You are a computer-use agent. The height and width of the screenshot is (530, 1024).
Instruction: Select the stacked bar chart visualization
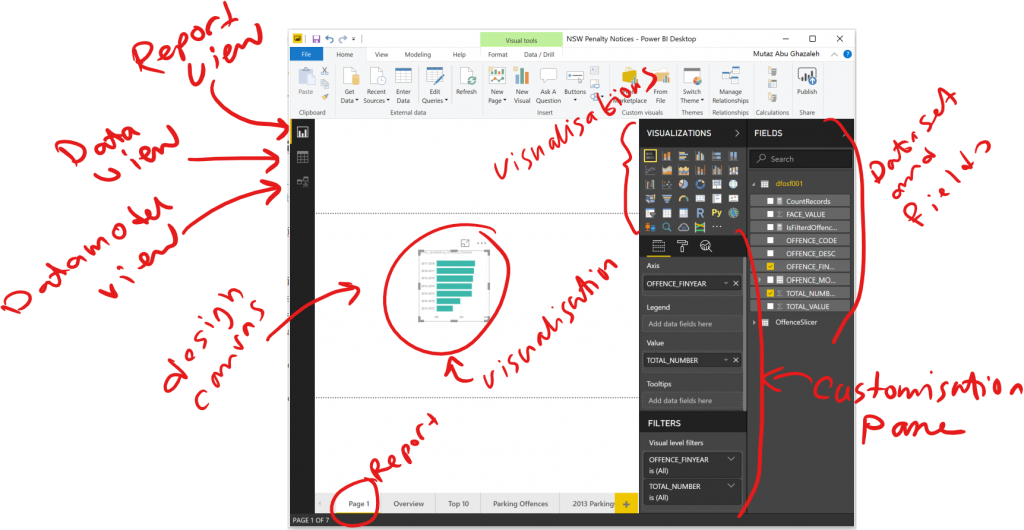(650, 155)
